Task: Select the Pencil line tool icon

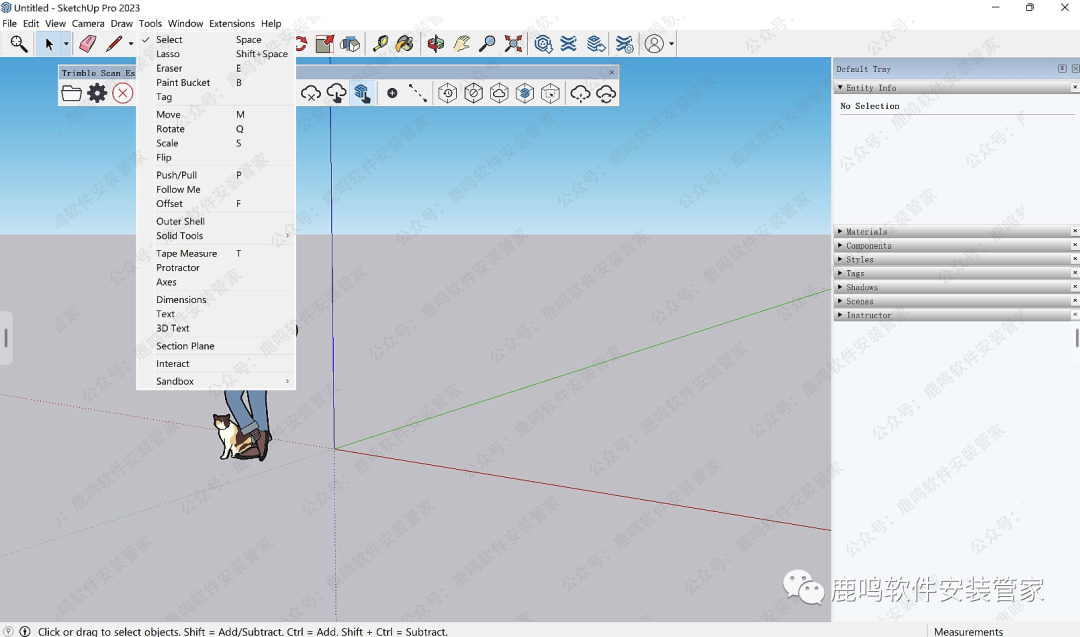Action: point(114,44)
